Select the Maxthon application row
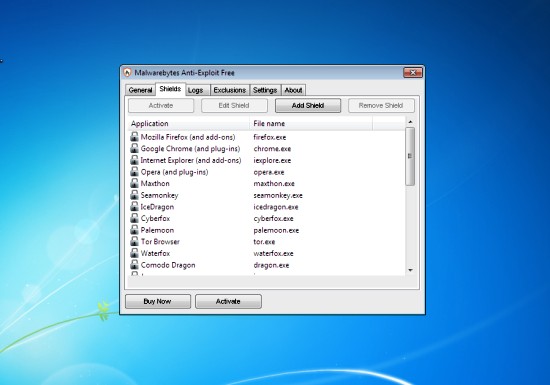Viewport: 550px width, 385px height. pyautogui.click(x=266, y=183)
